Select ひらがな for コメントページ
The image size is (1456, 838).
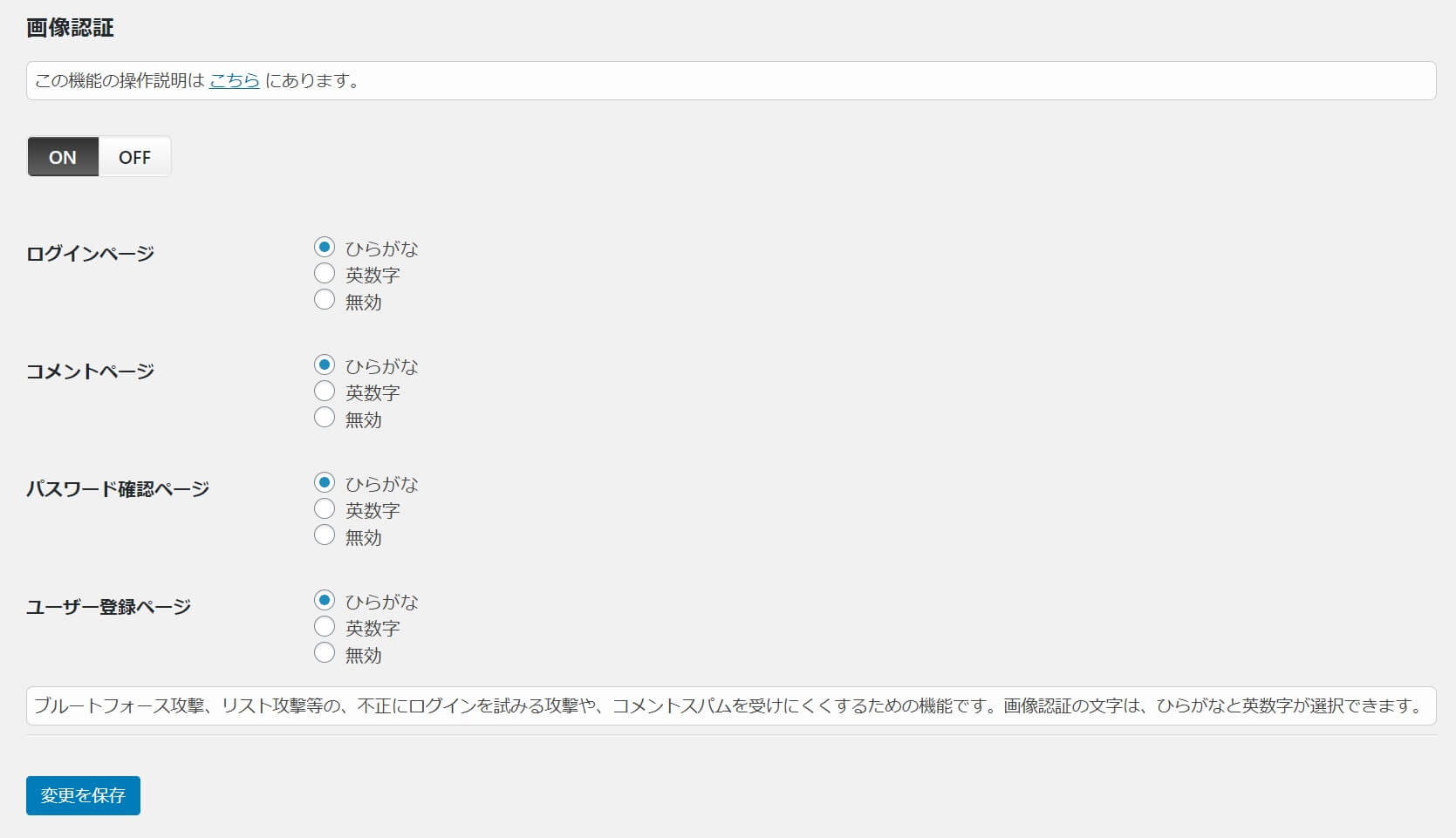click(x=325, y=365)
